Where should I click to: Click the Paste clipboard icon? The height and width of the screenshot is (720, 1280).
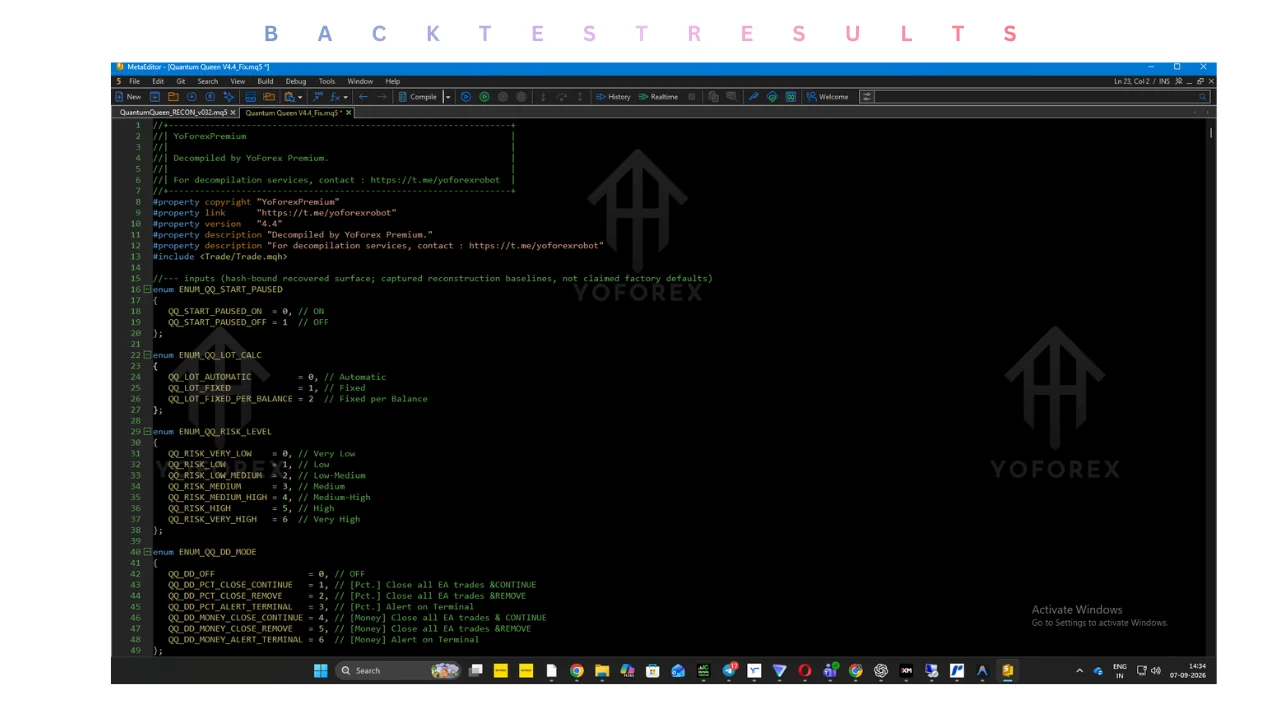tap(289, 97)
